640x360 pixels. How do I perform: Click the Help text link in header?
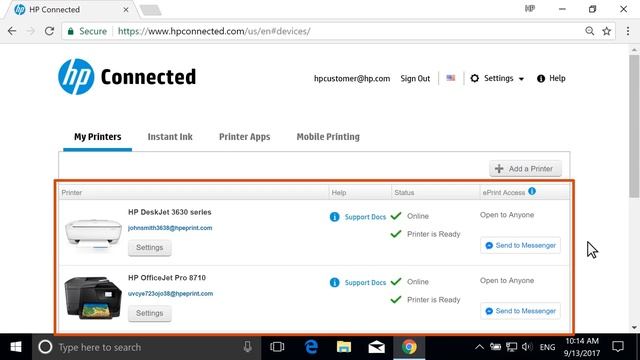[x=557, y=78]
